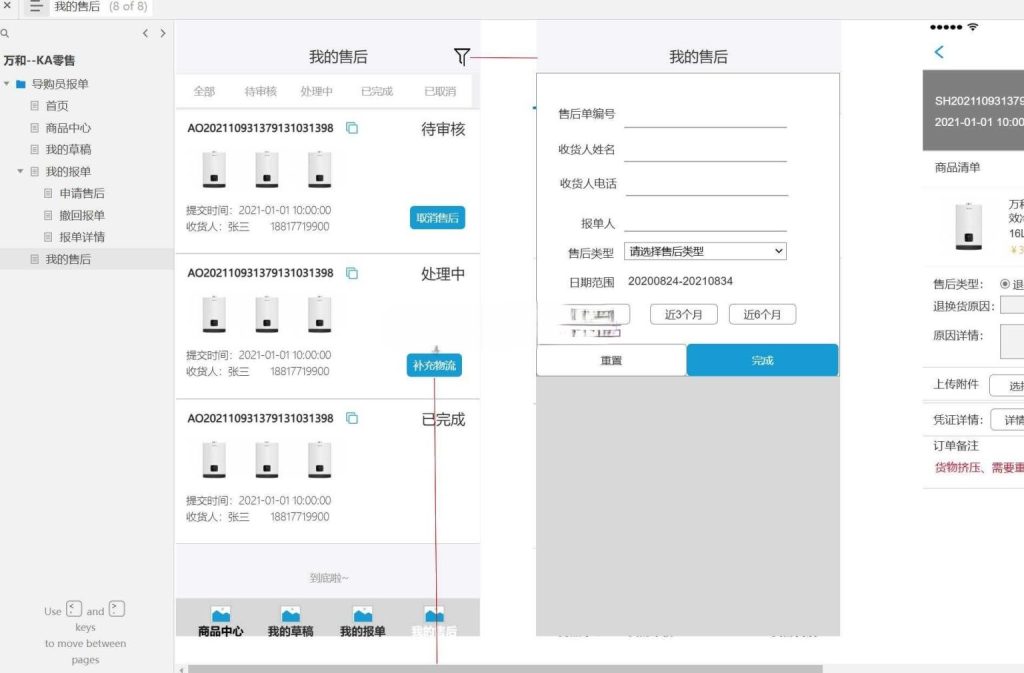Click the 重置 button to reset filters
Image resolution: width=1024 pixels, height=673 pixels.
(x=610, y=360)
